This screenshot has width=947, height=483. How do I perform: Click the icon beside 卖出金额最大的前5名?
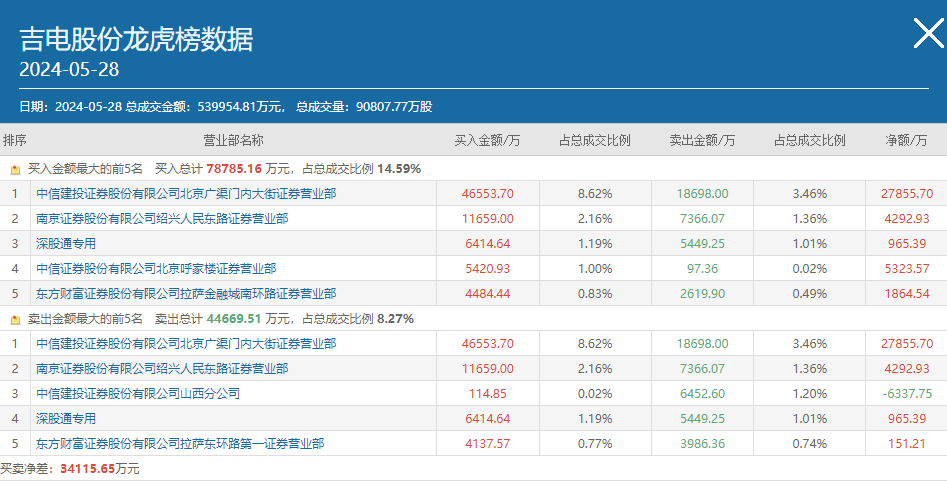pos(15,320)
